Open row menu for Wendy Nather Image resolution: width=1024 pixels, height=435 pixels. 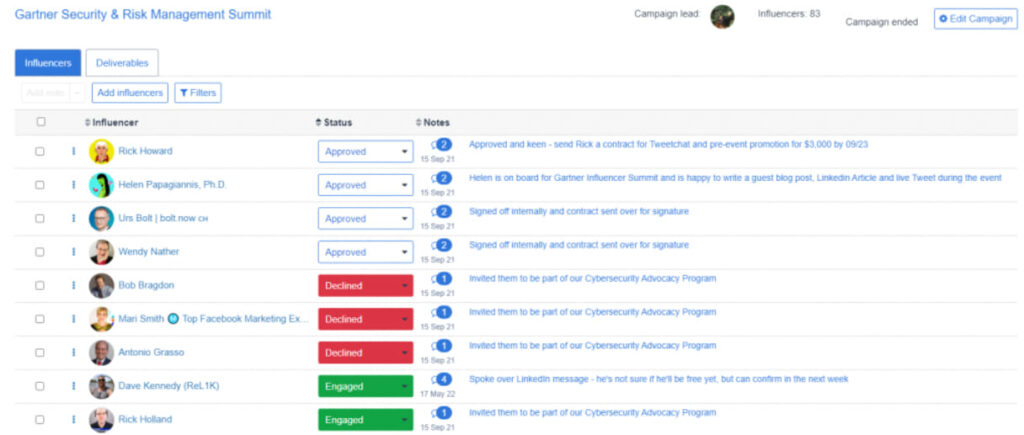click(73, 251)
